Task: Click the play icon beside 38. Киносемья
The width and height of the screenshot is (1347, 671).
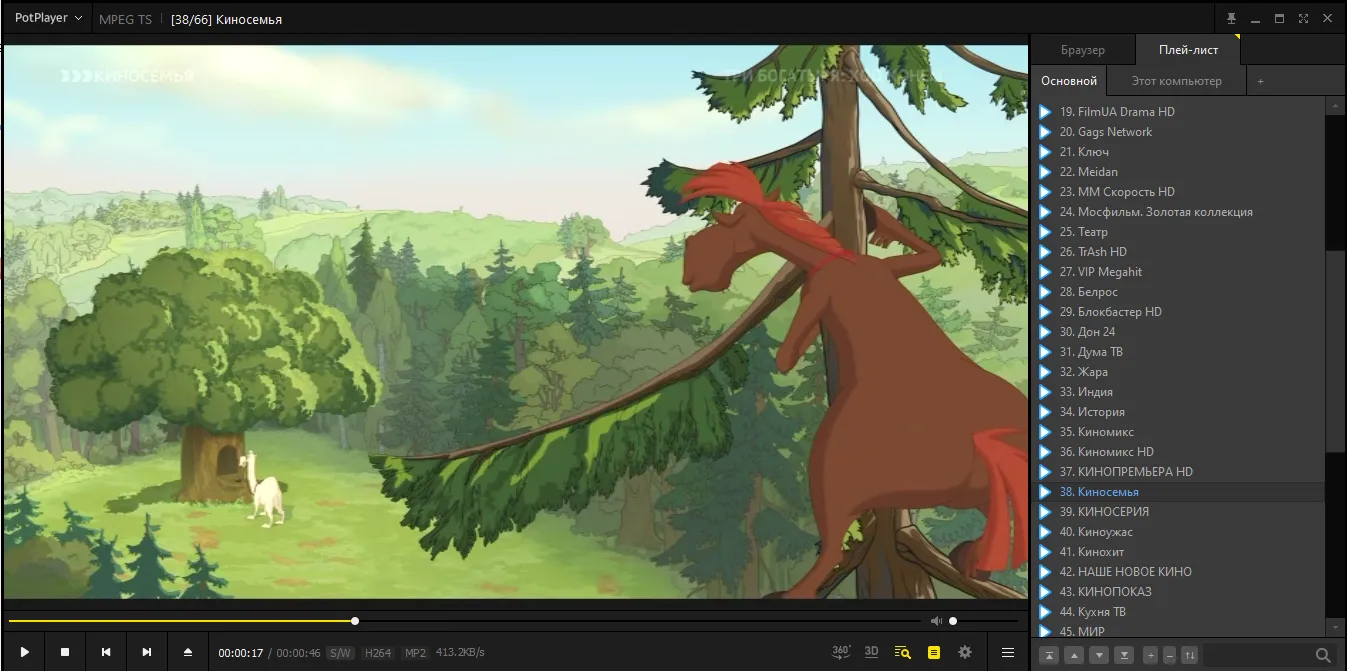Action: (x=1045, y=492)
